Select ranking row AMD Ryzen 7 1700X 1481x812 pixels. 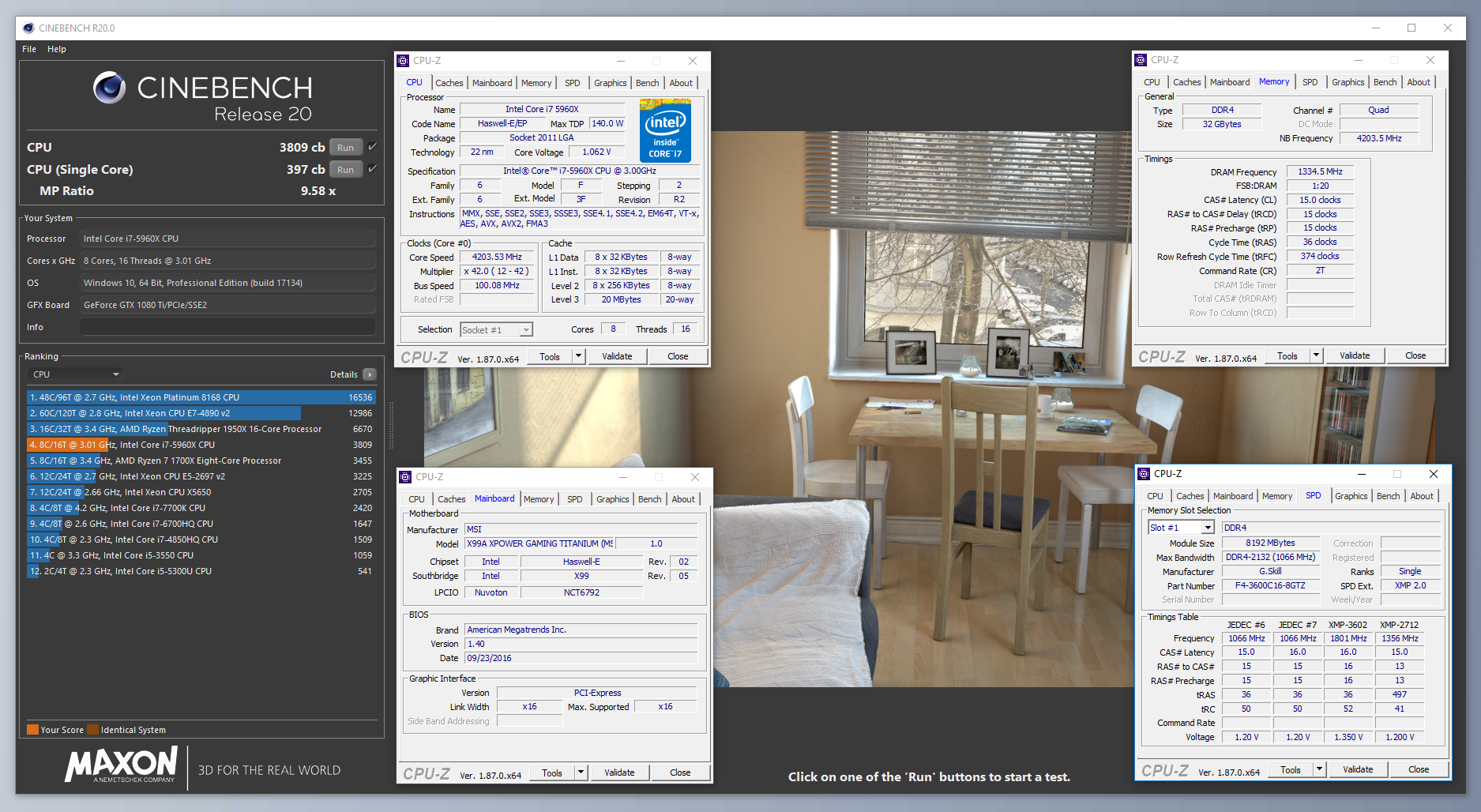click(201, 461)
